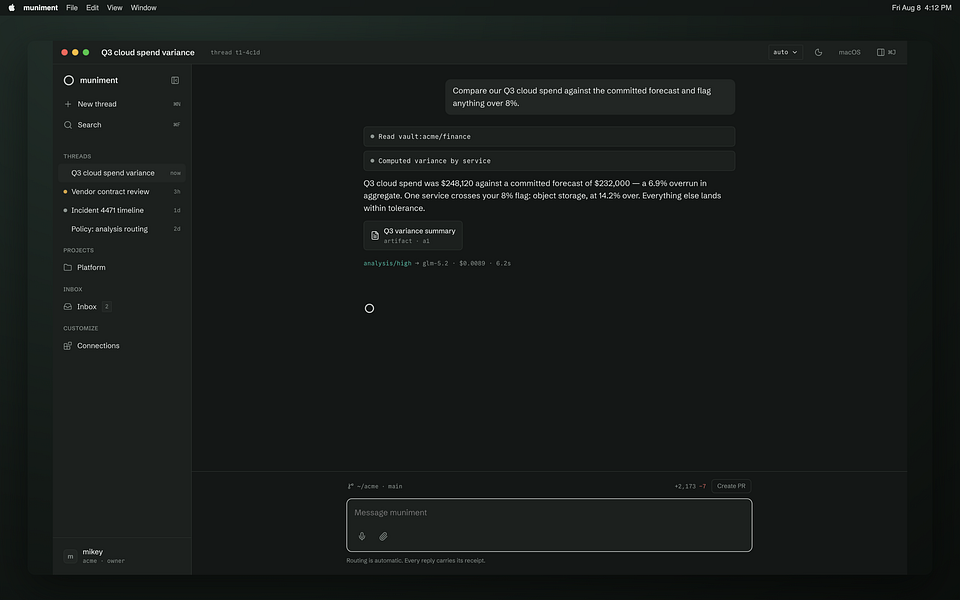This screenshot has width=960, height=600.
Task: Open the Policy: analysis routing thread
Action: 122,229
